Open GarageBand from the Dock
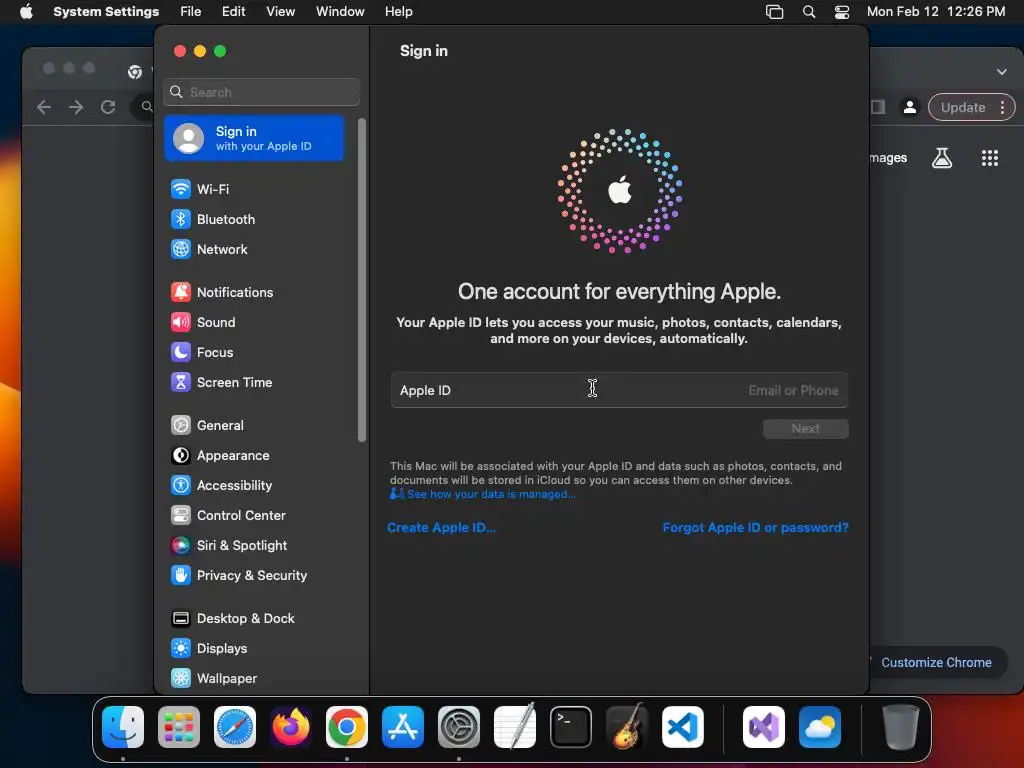The image size is (1024, 768). (x=627, y=726)
